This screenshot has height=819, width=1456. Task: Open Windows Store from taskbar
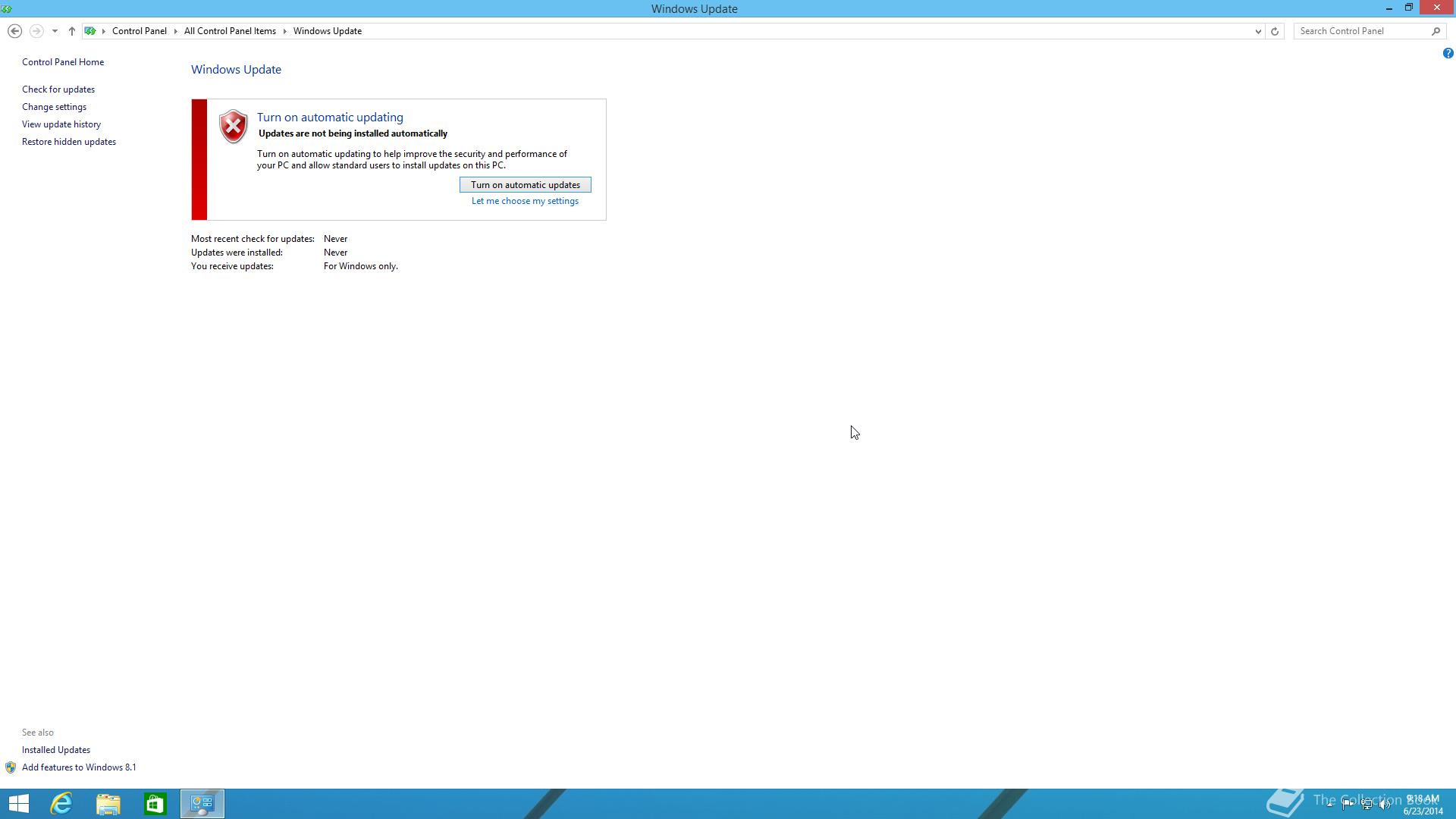[x=155, y=804]
